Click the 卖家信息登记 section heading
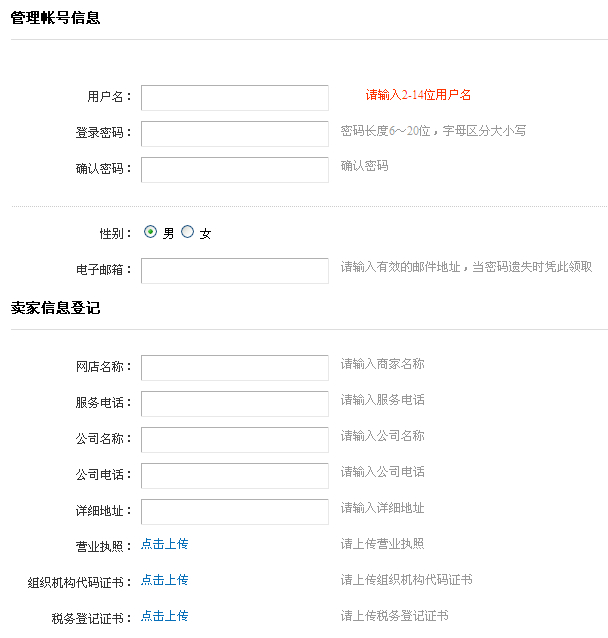The image size is (608, 638). pyautogui.click(x=55, y=308)
